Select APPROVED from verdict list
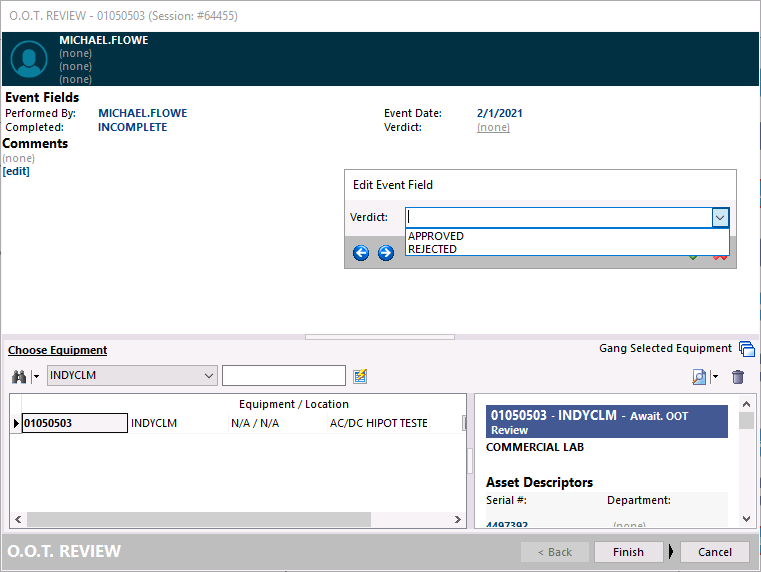The width and height of the screenshot is (761, 572). point(436,236)
